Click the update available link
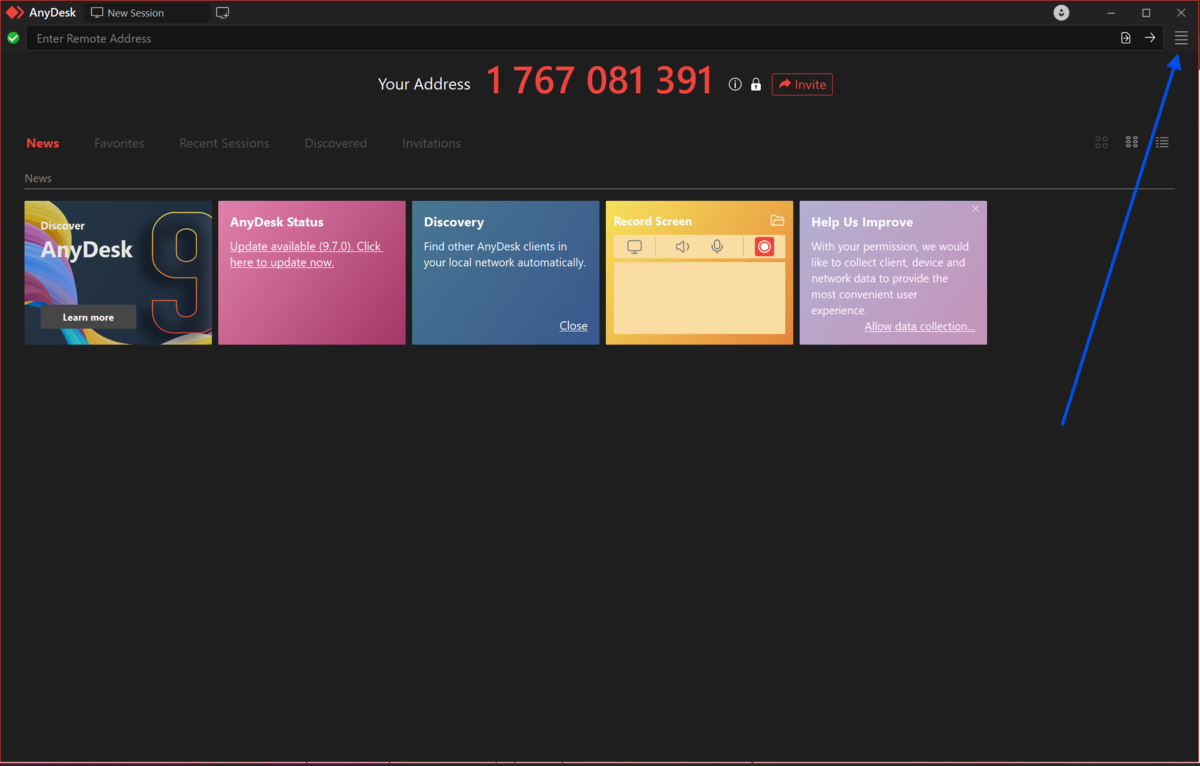Screen dimensions: 1200x766 pos(305,254)
